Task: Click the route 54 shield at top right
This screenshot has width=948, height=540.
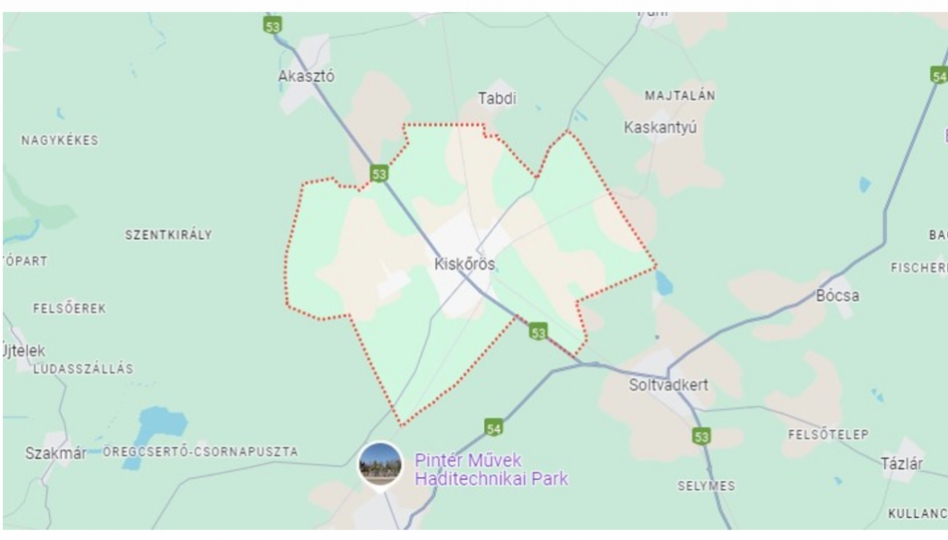Action: (939, 76)
